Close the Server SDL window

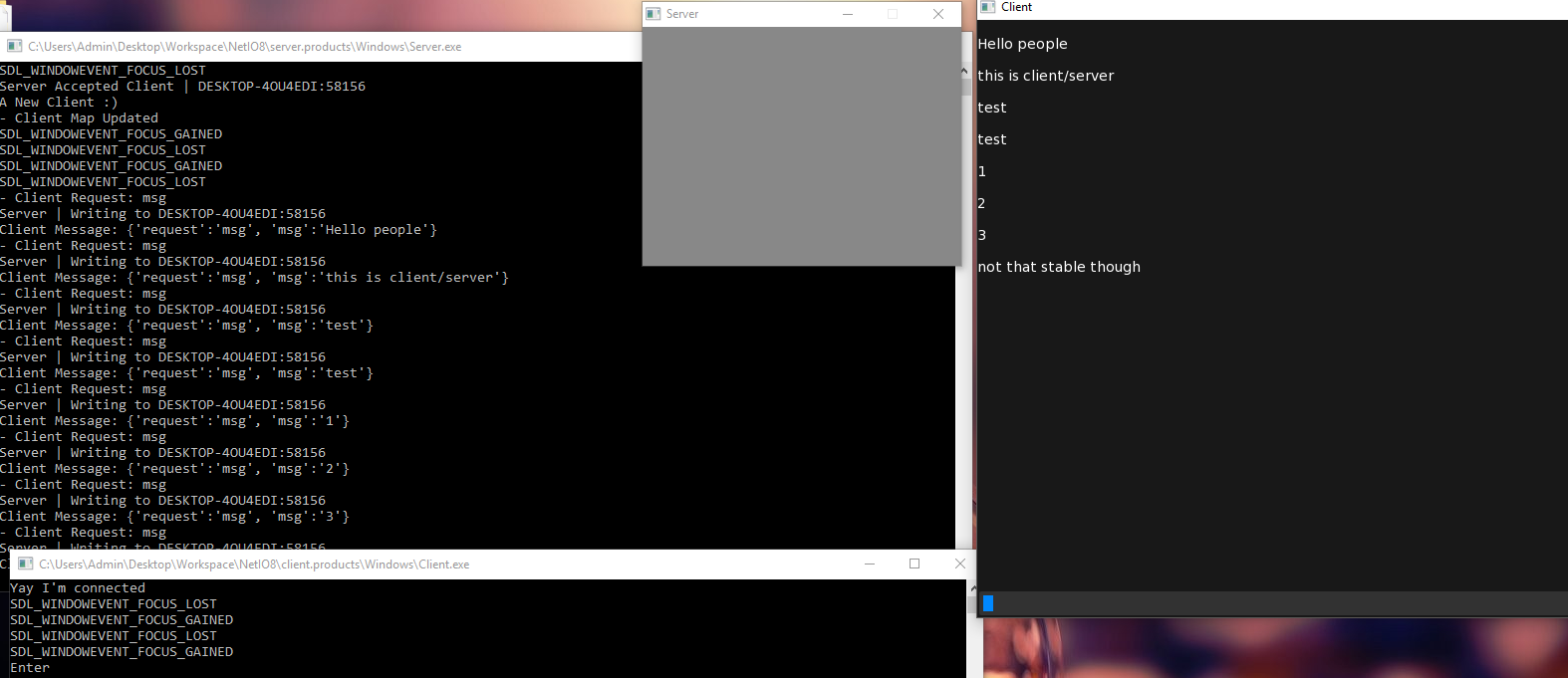(x=937, y=14)
